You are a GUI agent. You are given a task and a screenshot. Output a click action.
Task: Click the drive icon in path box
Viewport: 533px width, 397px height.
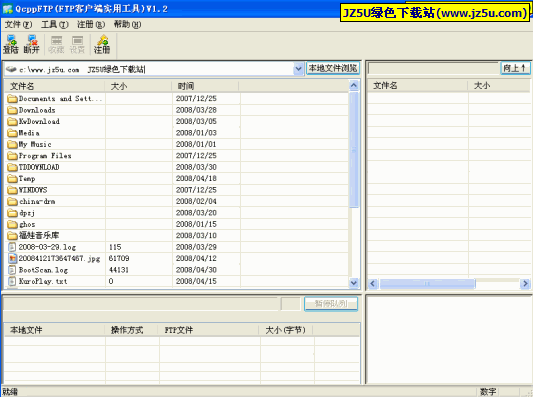point(11,69)
